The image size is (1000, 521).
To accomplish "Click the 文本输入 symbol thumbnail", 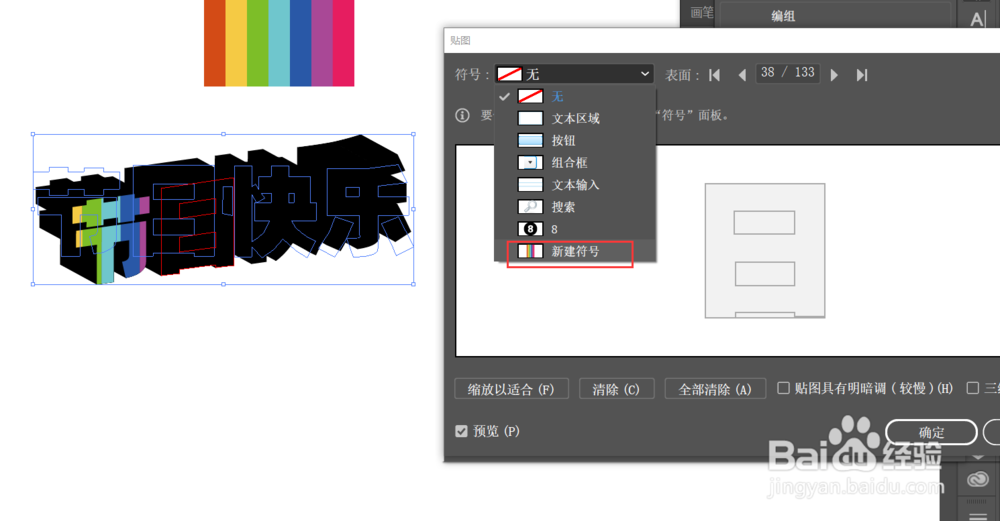I will click(530, 185).
